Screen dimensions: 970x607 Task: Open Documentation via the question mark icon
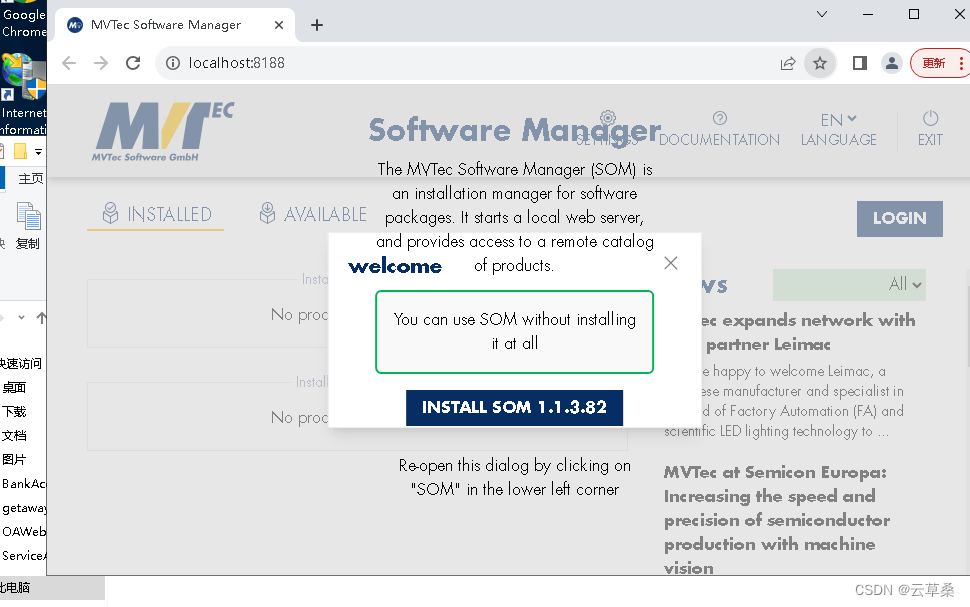[x=718, y=119]
